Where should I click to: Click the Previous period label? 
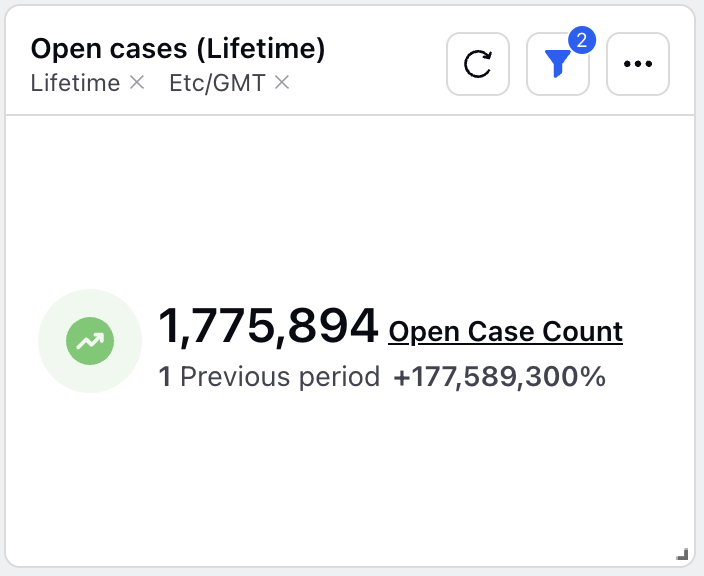(x=280, y=377)
